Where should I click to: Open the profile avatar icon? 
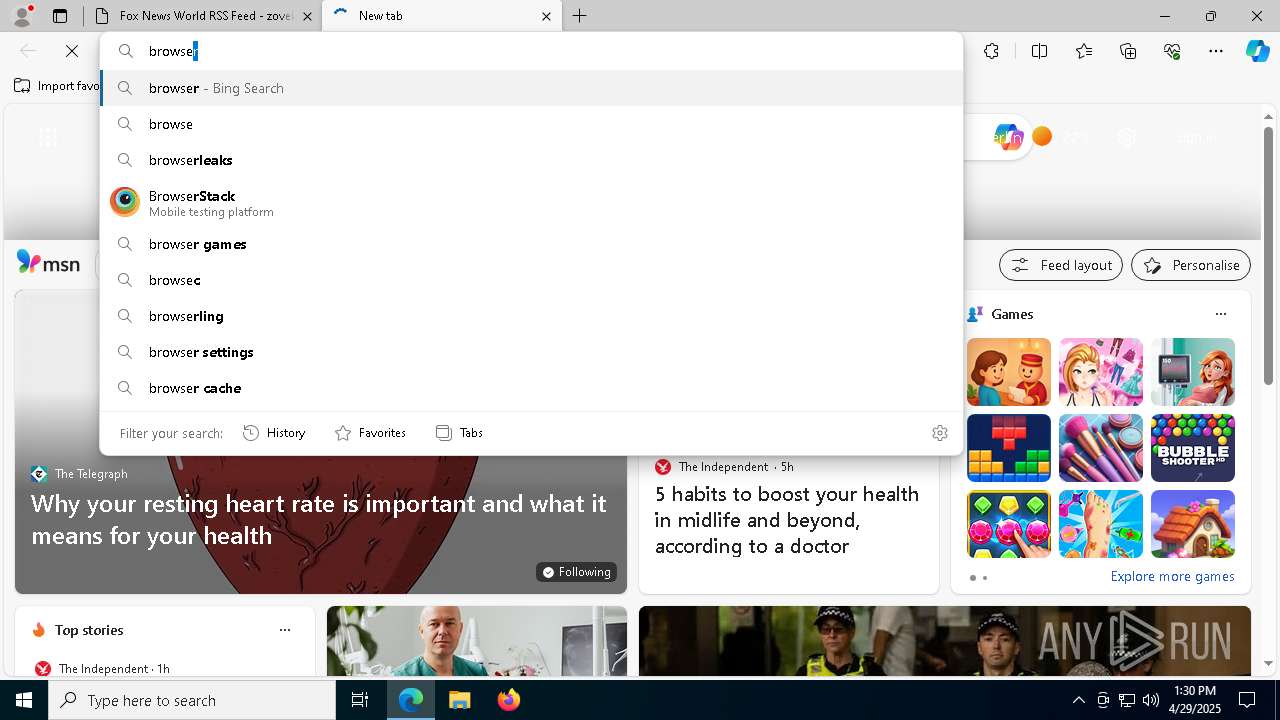[x=22, y=16]
